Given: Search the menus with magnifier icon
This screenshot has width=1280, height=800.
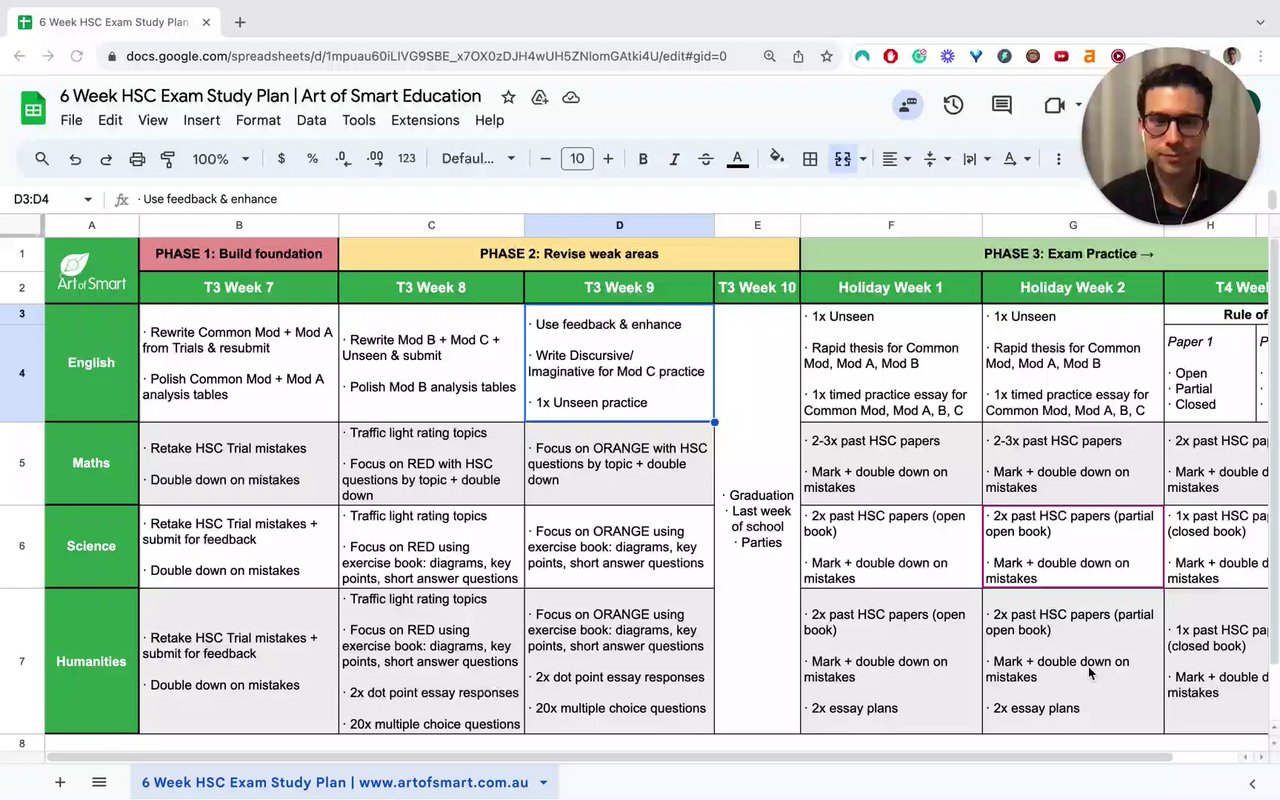Looking at the screenshot, I should pyautogui.click(x=42, y=159).
